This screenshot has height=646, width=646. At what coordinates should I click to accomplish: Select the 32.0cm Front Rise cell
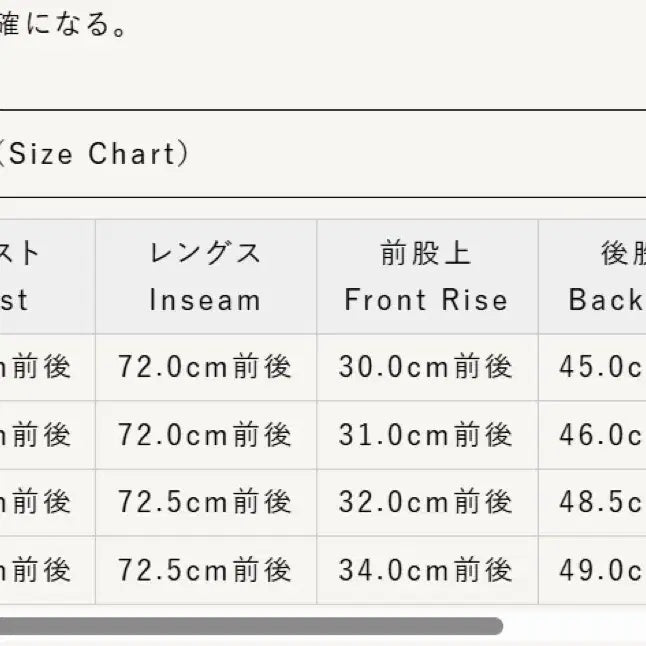tap(426, 502)
